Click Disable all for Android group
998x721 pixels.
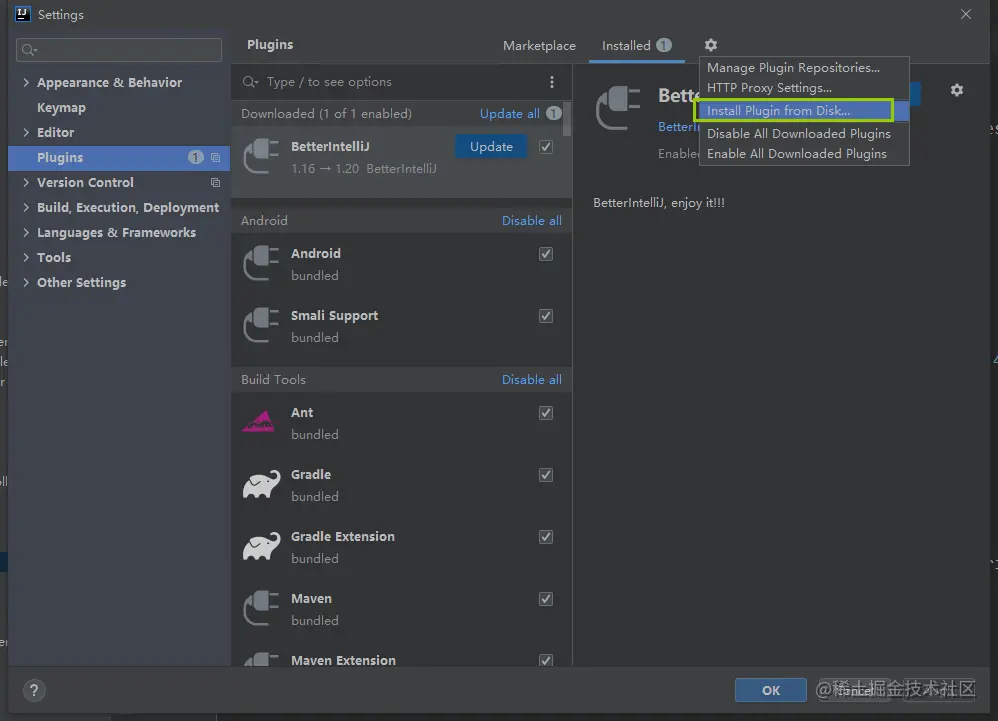coord(531,221)
